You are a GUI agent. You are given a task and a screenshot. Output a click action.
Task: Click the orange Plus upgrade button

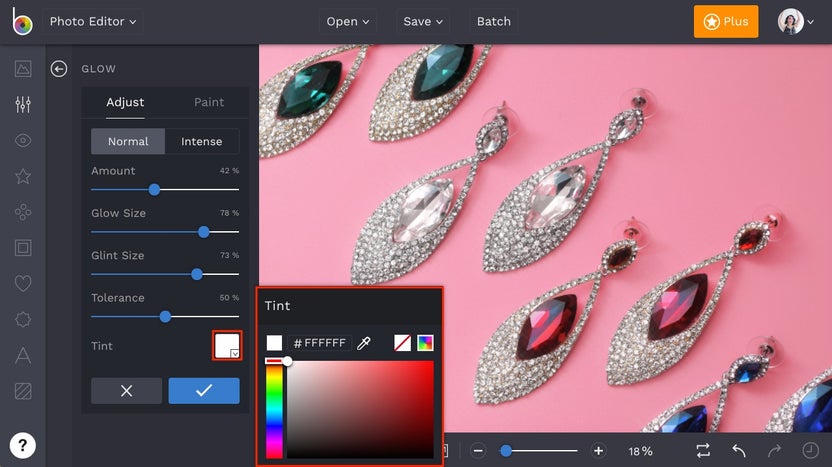(725, 22)
